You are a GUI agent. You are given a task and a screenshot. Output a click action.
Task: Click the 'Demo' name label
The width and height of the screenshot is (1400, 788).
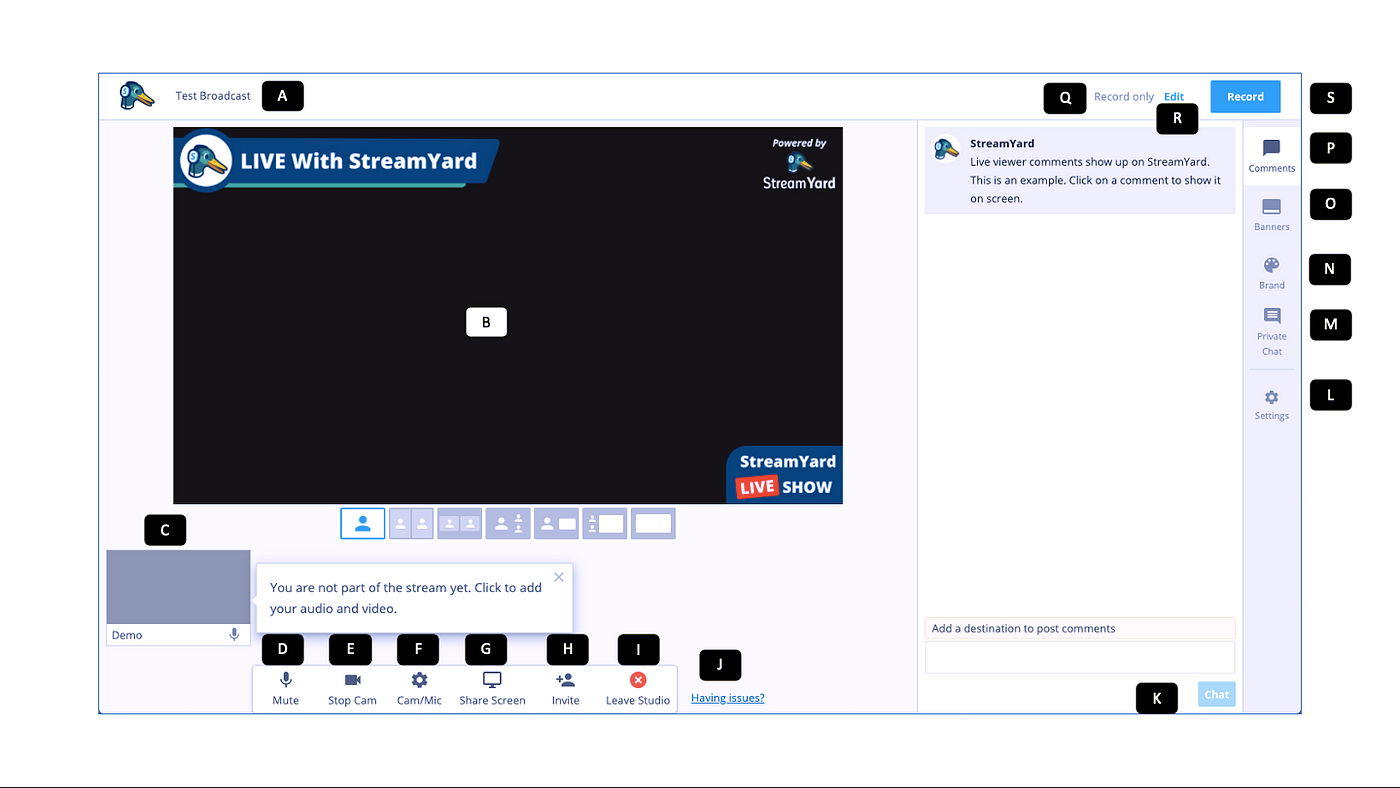127,635
